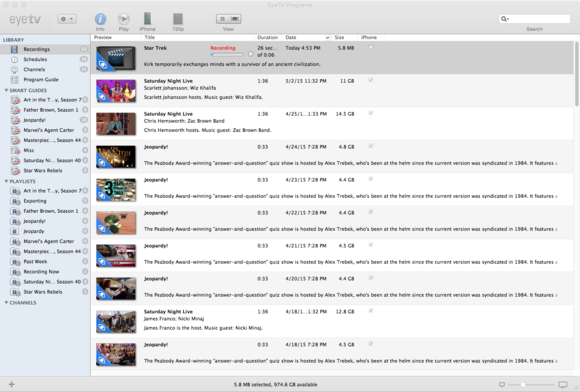Click the large thumbnail size icon
Image resolution: width=580 pixels, height=392 pixels.
click(563, 385)
